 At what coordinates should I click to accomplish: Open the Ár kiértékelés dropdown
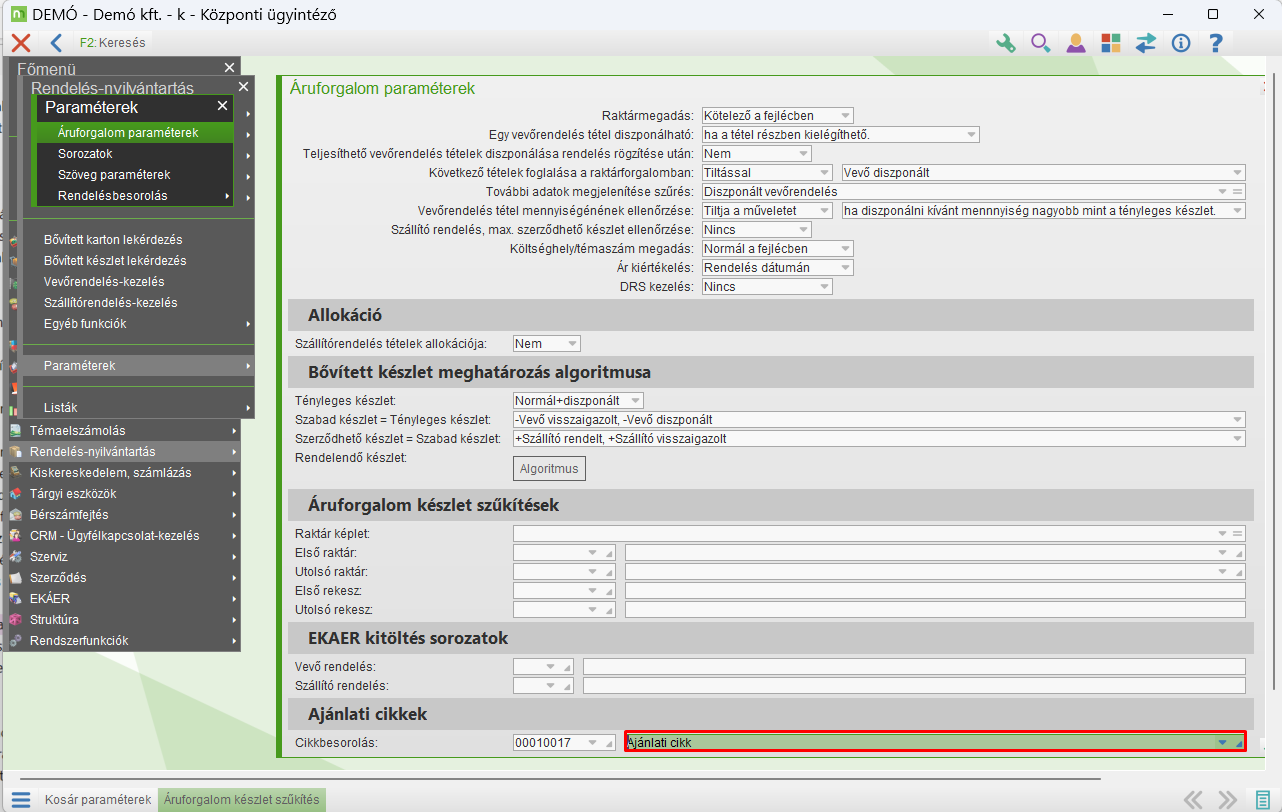point(845,267)
